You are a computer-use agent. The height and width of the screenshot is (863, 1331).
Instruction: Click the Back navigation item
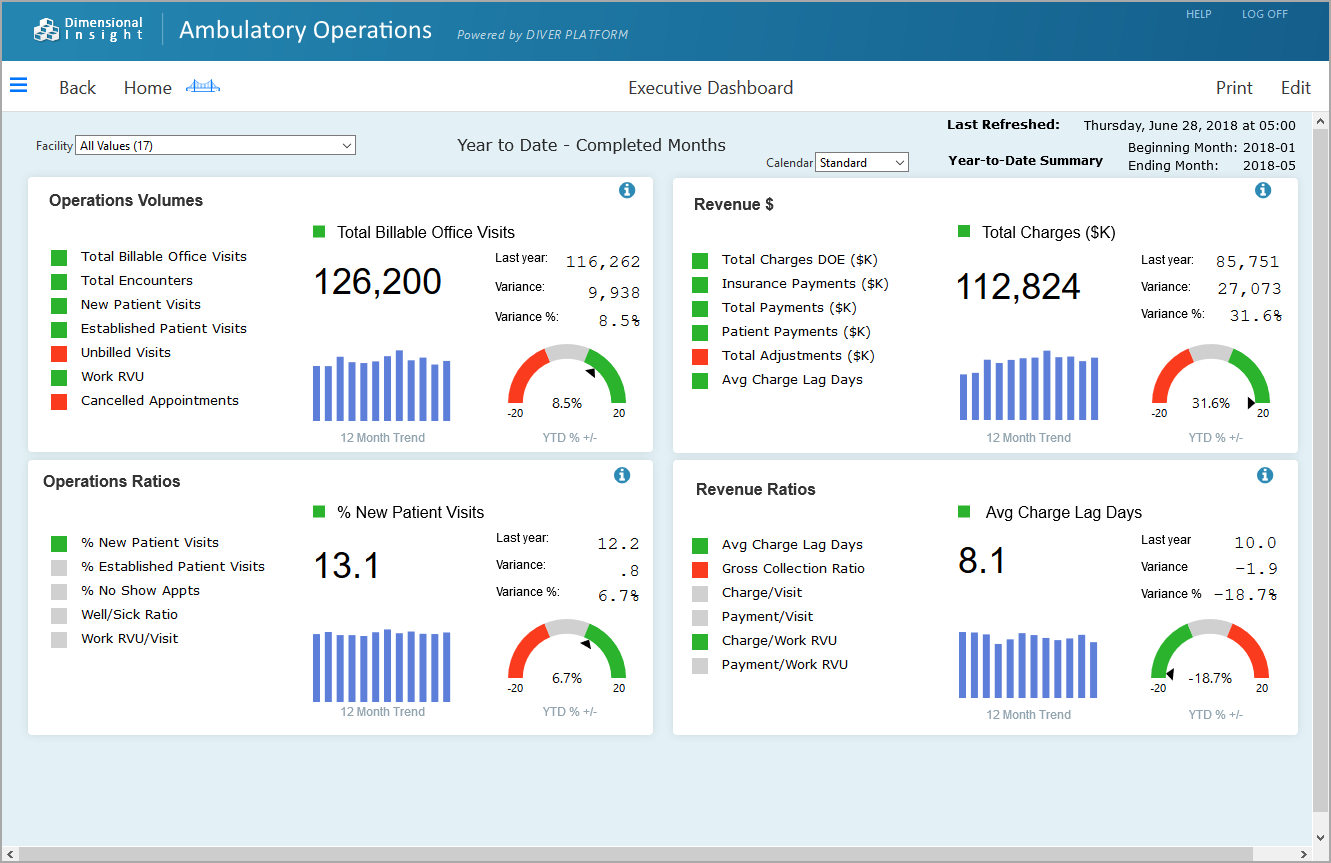tap(77, 88)
